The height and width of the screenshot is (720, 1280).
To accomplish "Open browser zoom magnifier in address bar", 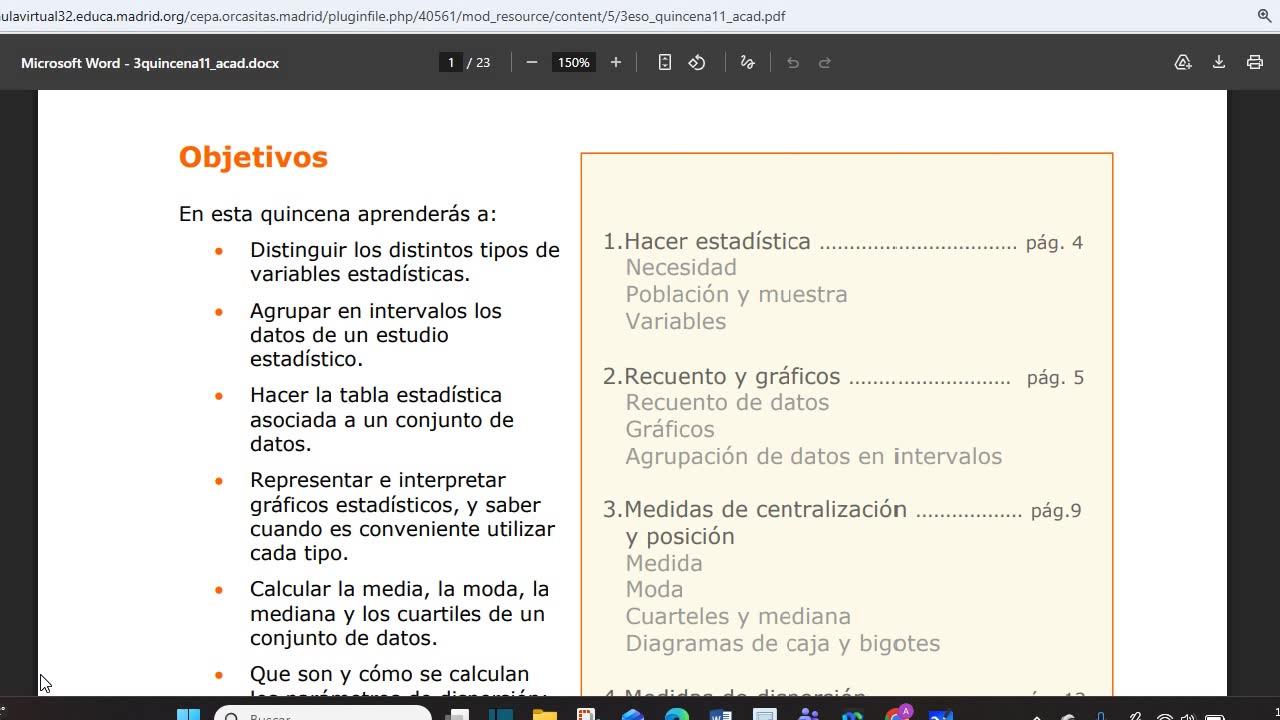I will click(1264, 16).
